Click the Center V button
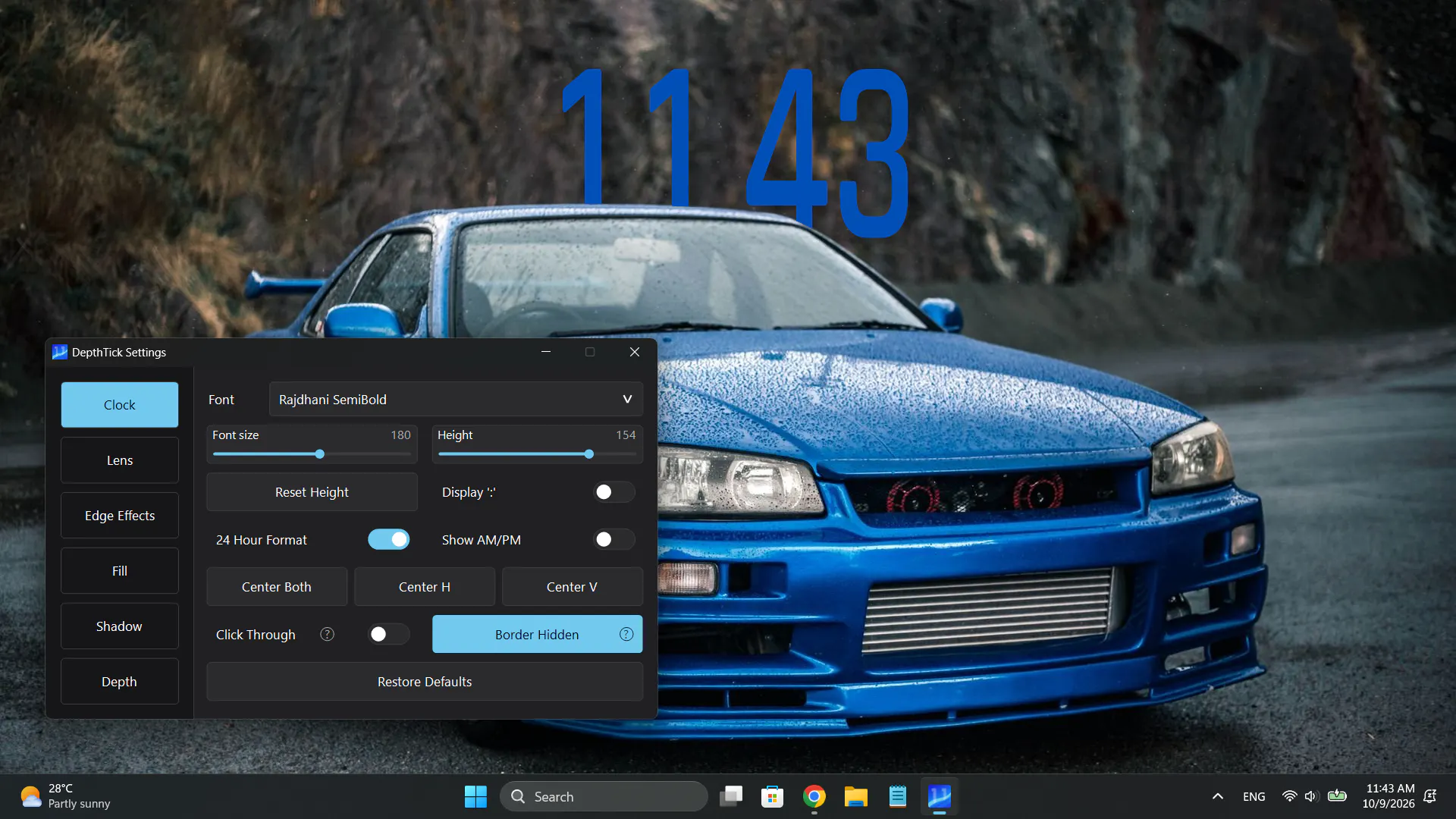This screenshot has width=1456, height=819. pos(573,587)
